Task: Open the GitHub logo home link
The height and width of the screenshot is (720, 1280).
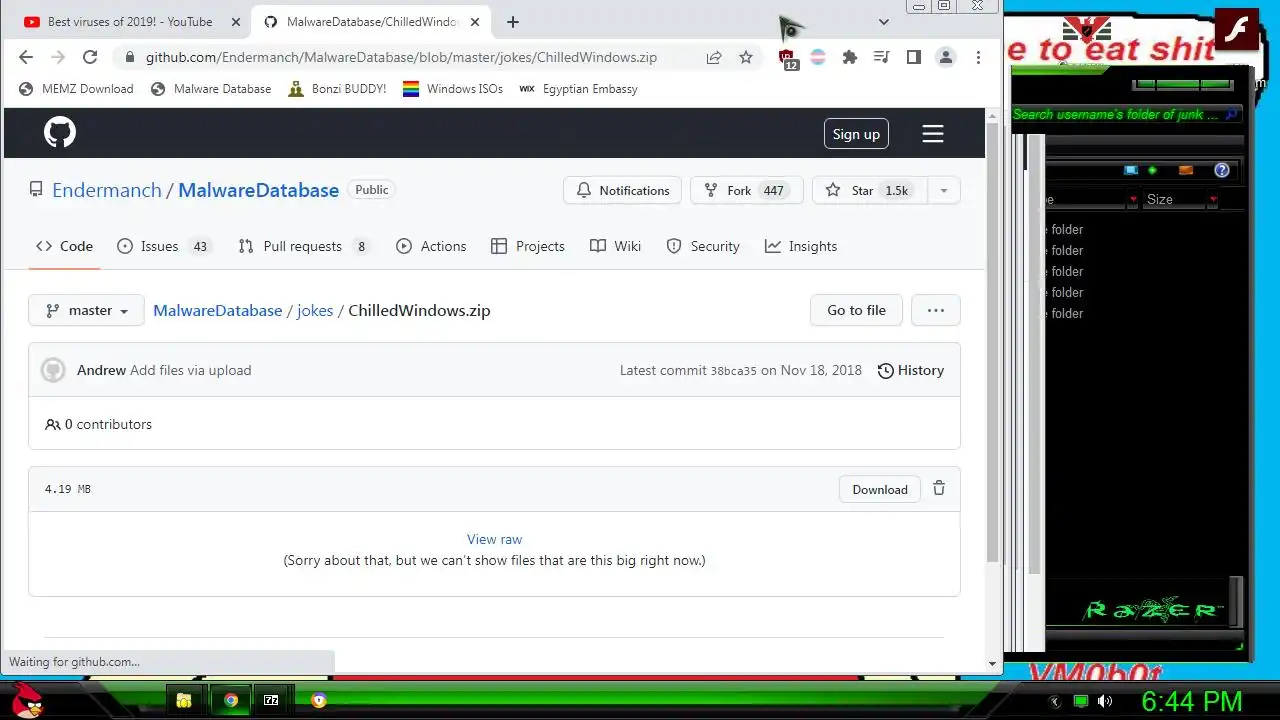Action: pos(60,133)
